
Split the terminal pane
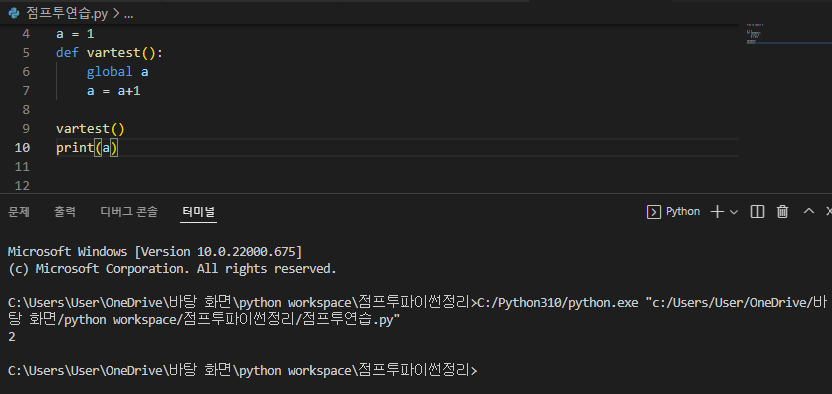point(757,212)
